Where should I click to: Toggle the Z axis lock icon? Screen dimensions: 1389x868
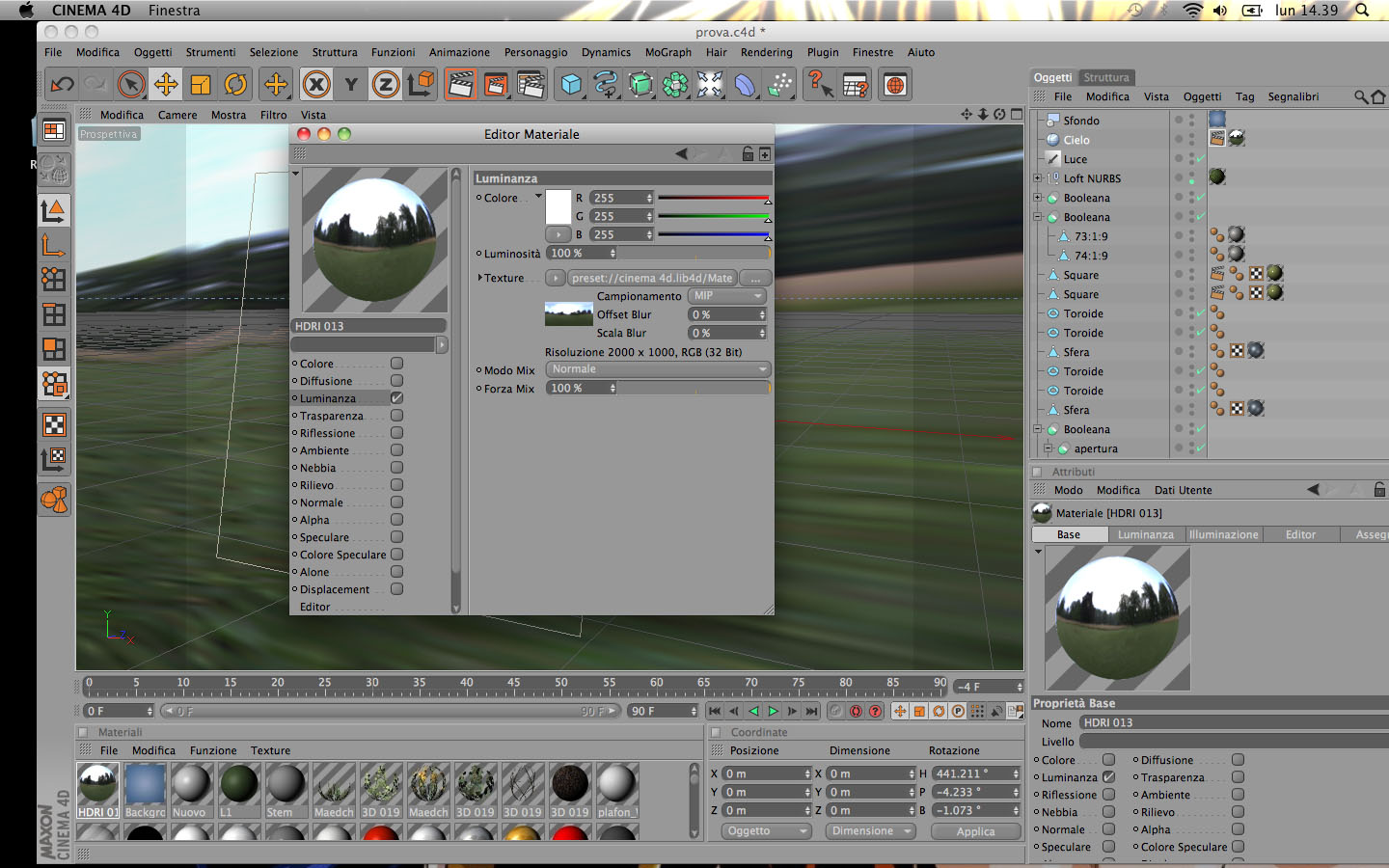[386, 85]
